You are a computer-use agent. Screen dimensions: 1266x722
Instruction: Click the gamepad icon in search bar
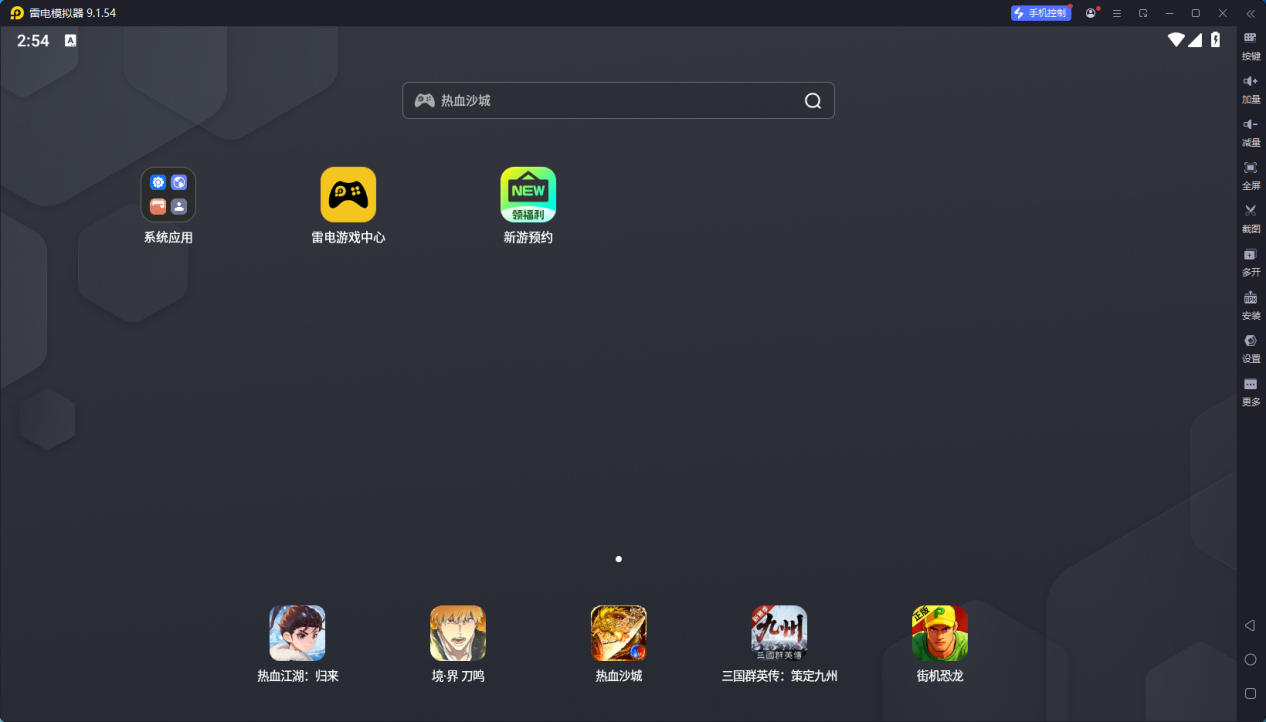425,101
